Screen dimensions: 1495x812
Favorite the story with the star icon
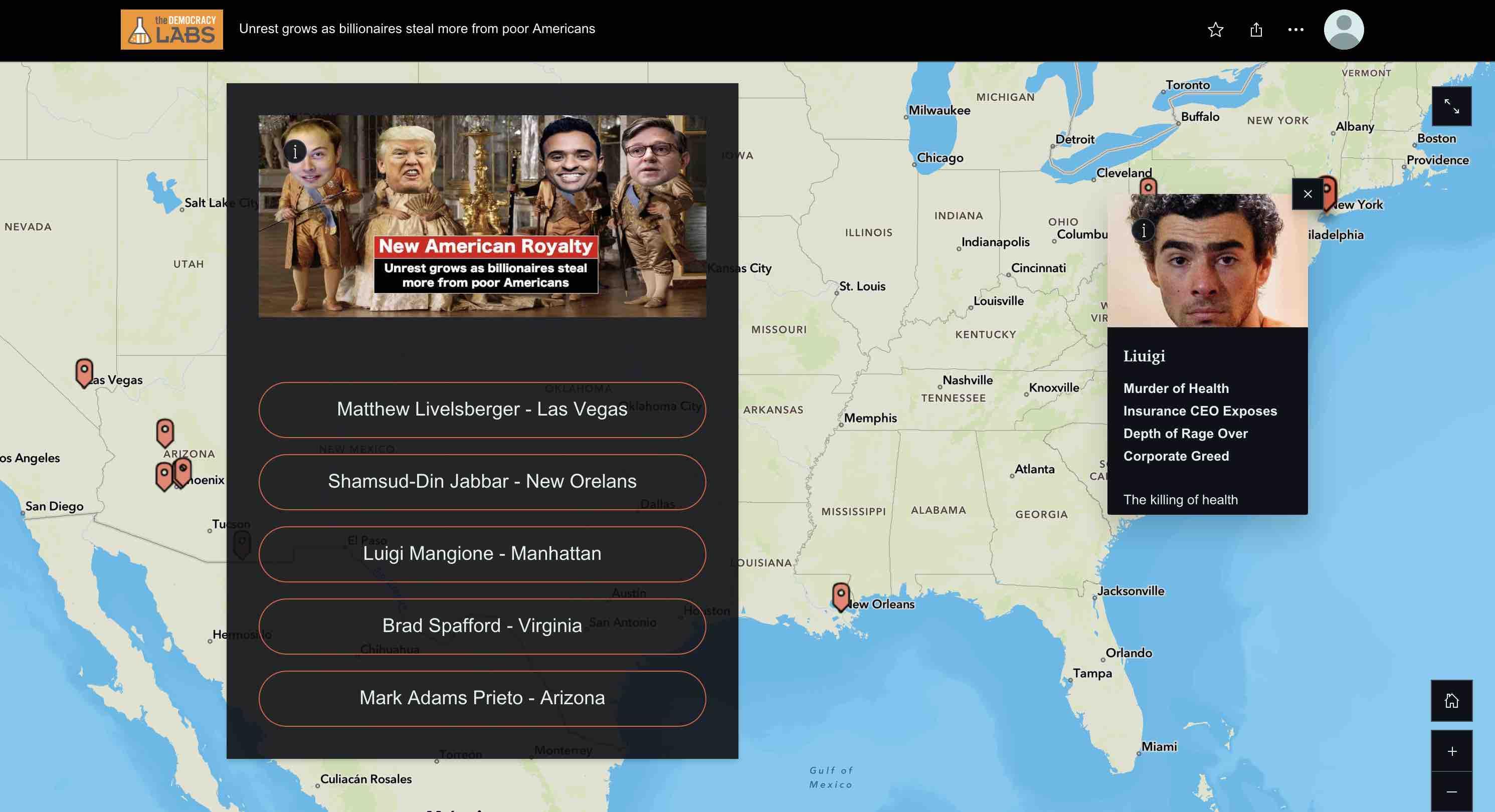coord(1215,30)
